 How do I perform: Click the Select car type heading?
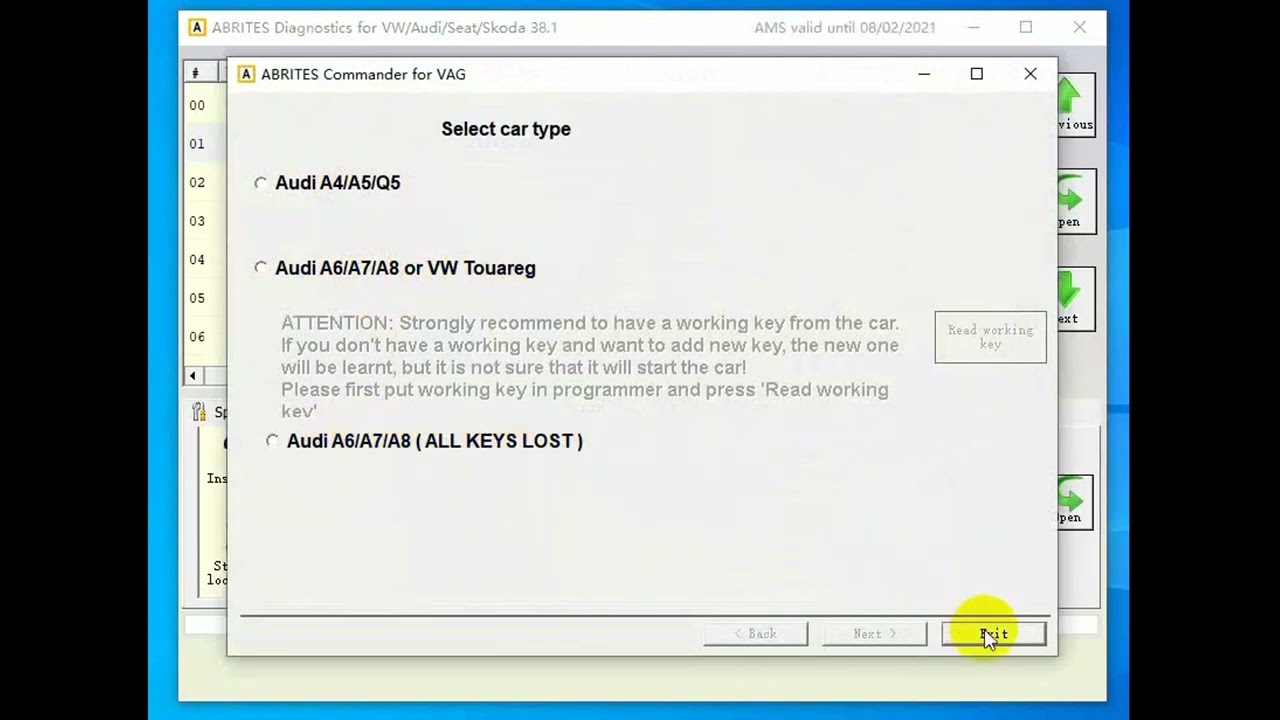(x=506, y=129)
